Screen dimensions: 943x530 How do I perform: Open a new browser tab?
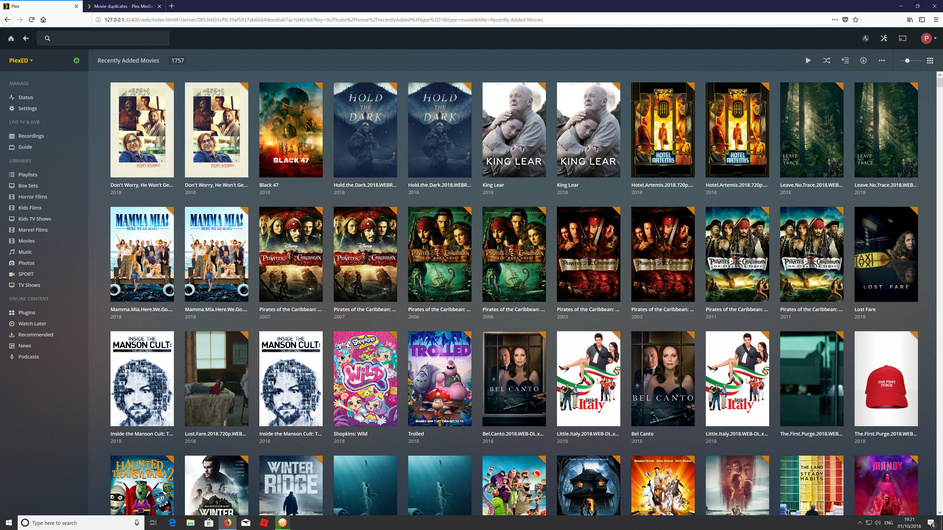tap(171, 6)
